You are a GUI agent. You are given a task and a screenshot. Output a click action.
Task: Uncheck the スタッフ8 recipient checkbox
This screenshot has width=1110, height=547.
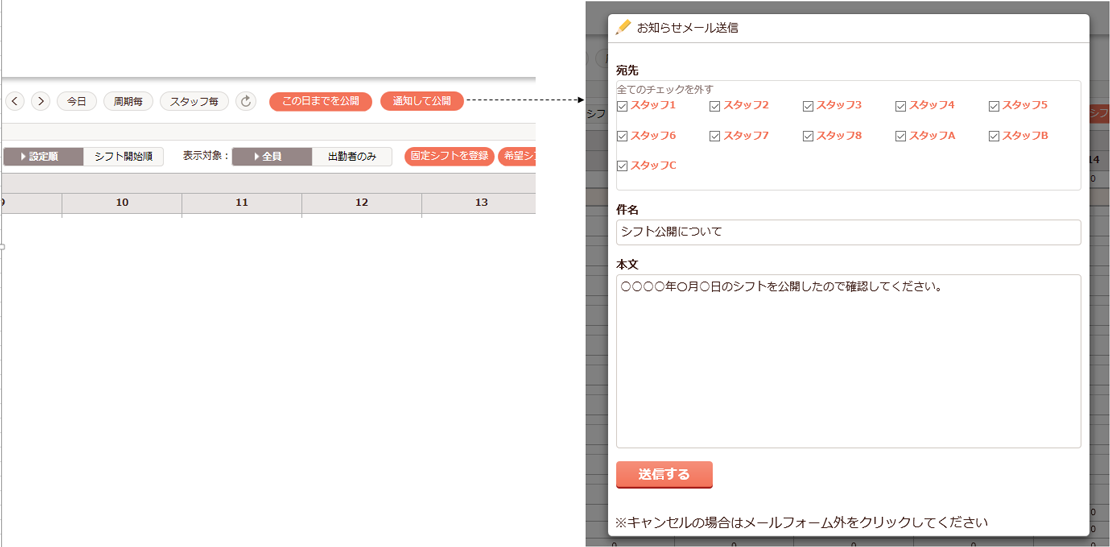point(808,136)
